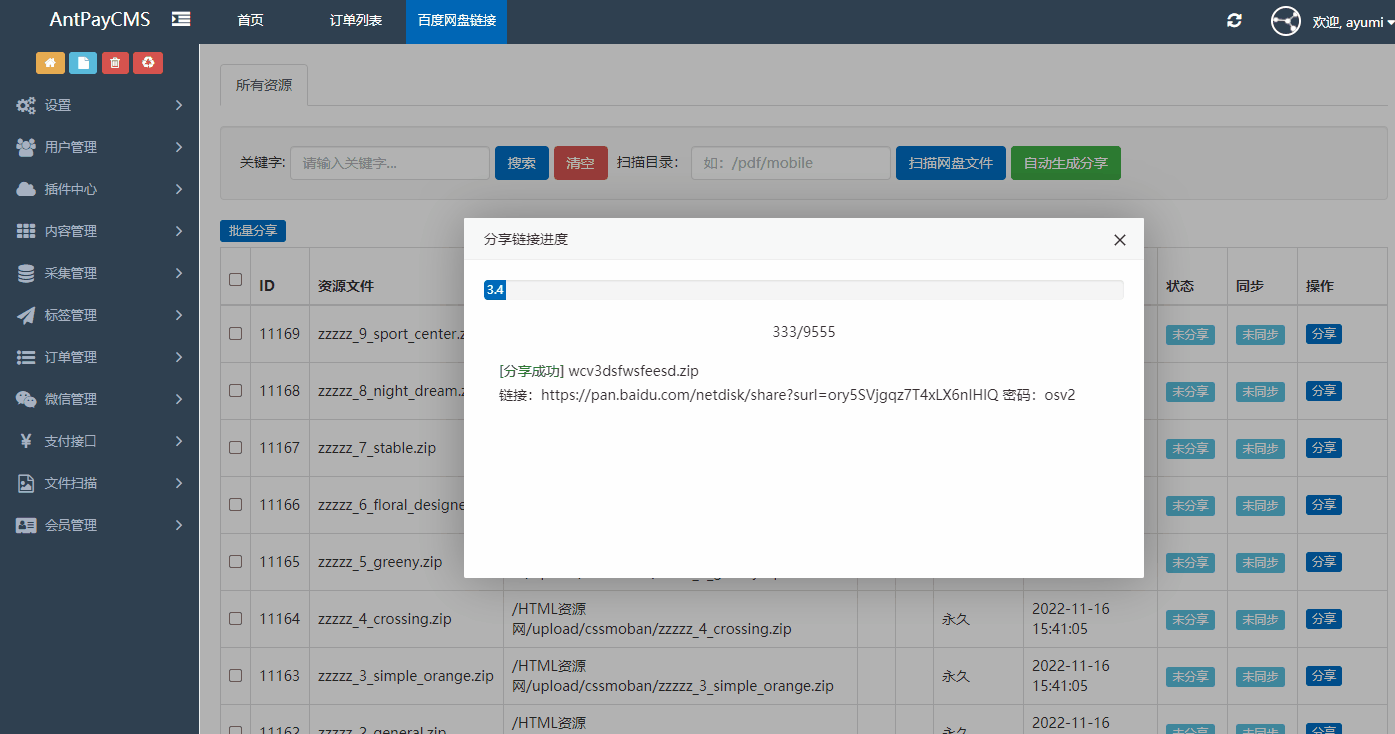Toggle sidebar collapse icon next to AntPayCMS
The height and width of the screenshot is (734, 1395).
181,19
